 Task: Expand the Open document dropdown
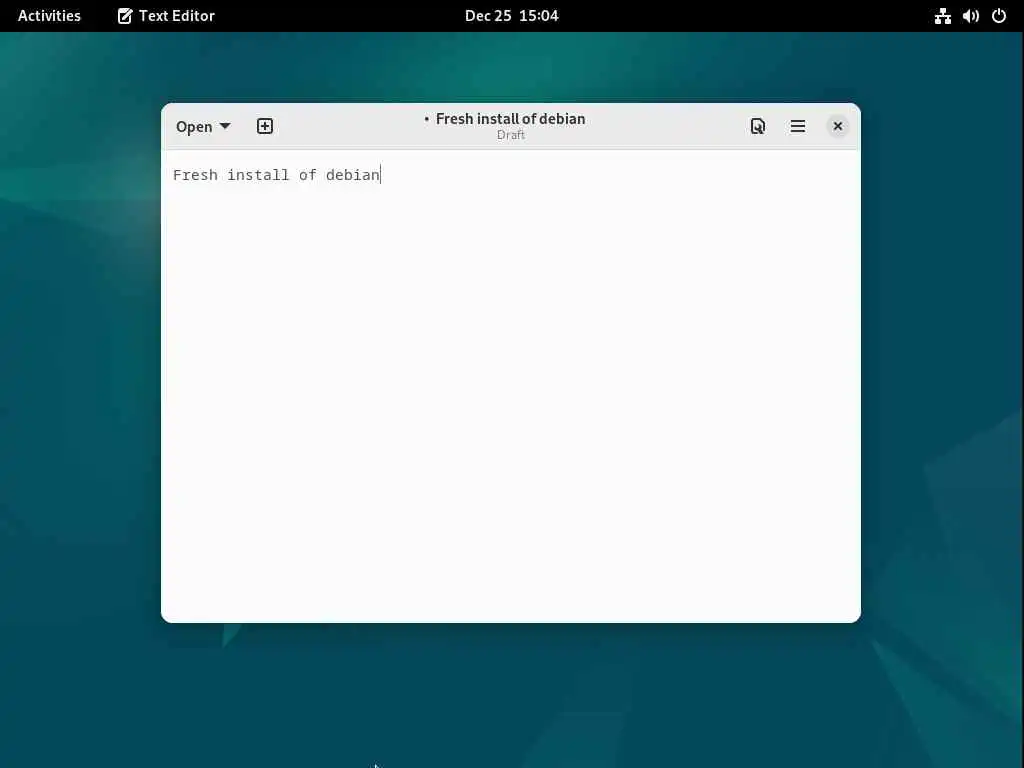(x=203, y=126)
